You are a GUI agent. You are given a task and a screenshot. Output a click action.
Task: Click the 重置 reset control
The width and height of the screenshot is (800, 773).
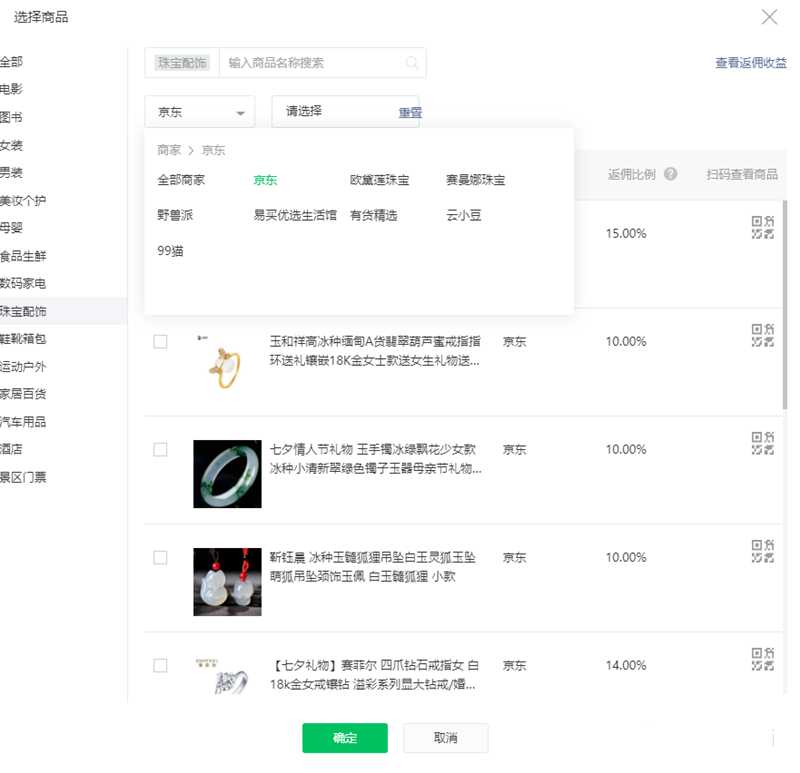[x=410, y=113]
